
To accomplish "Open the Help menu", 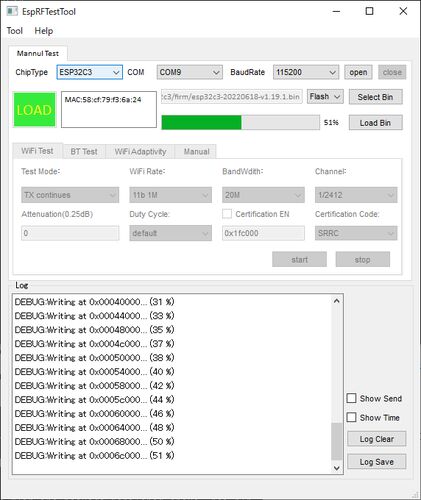I will coord(44,31).
